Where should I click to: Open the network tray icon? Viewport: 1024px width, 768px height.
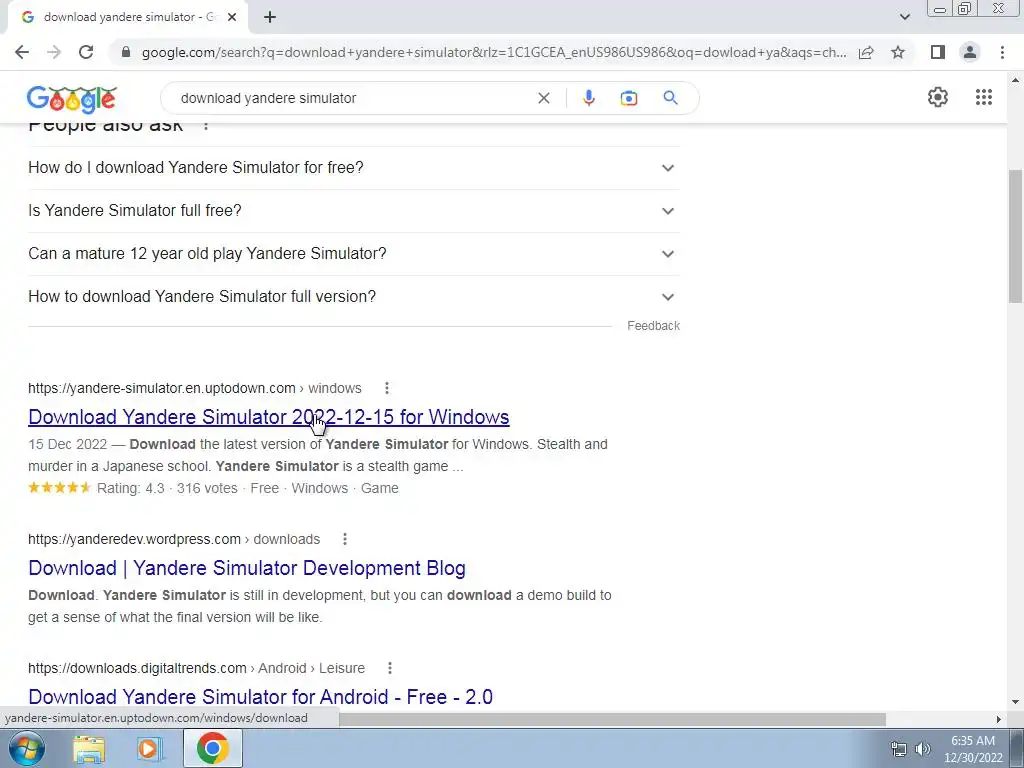[x=899, y=749]
